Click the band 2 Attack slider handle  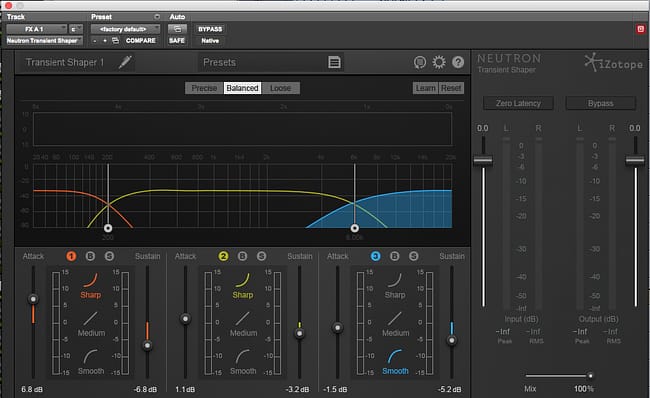[x=185, y=318]
